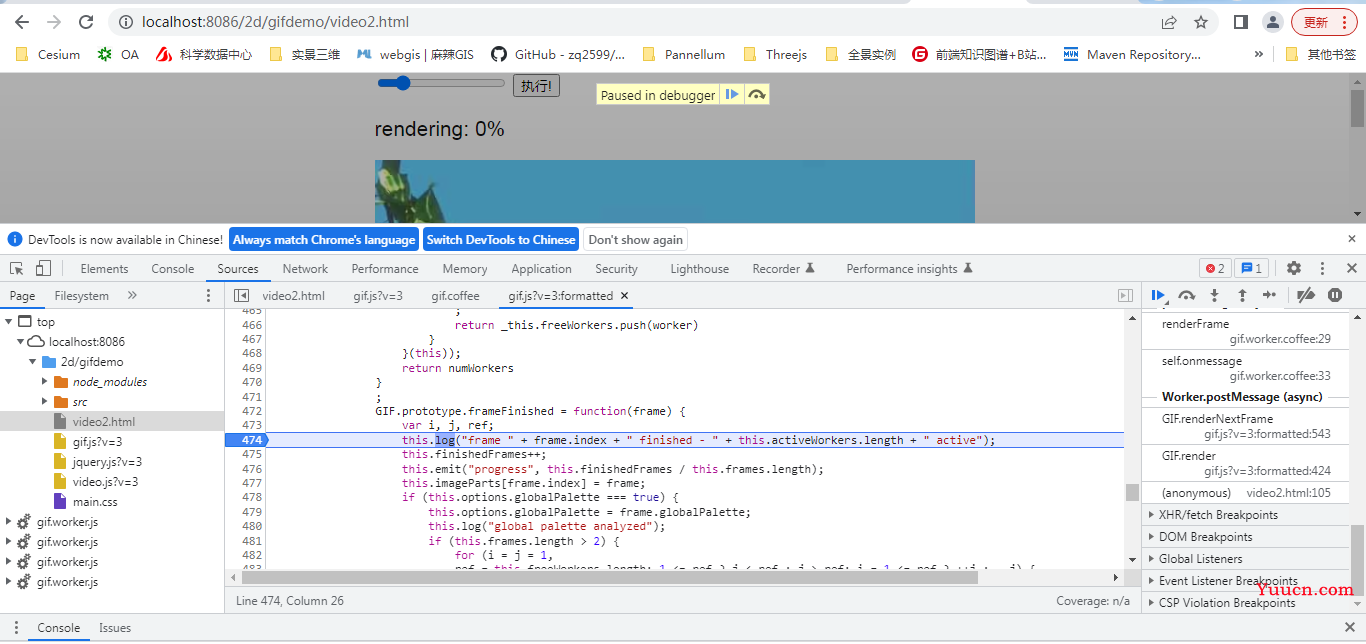Open DevTools customize three-dot menu

1322,268
